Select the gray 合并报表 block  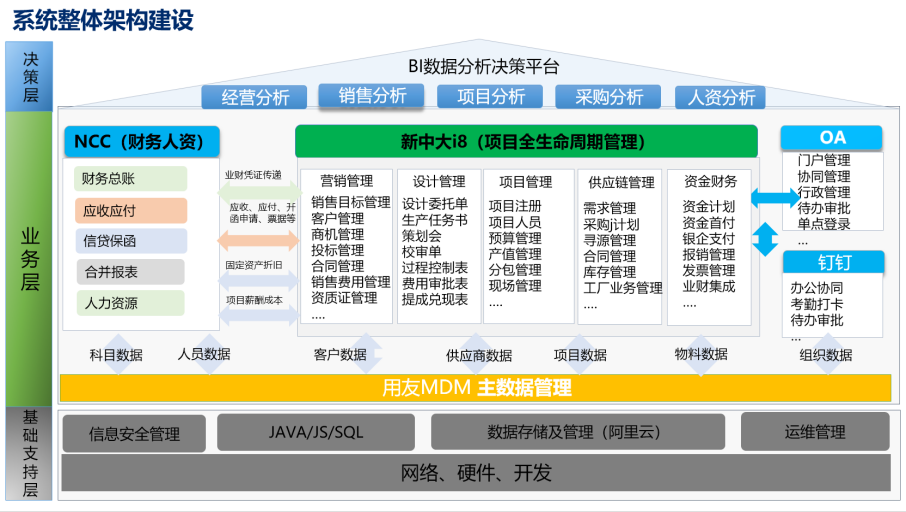tap(131, 272)
